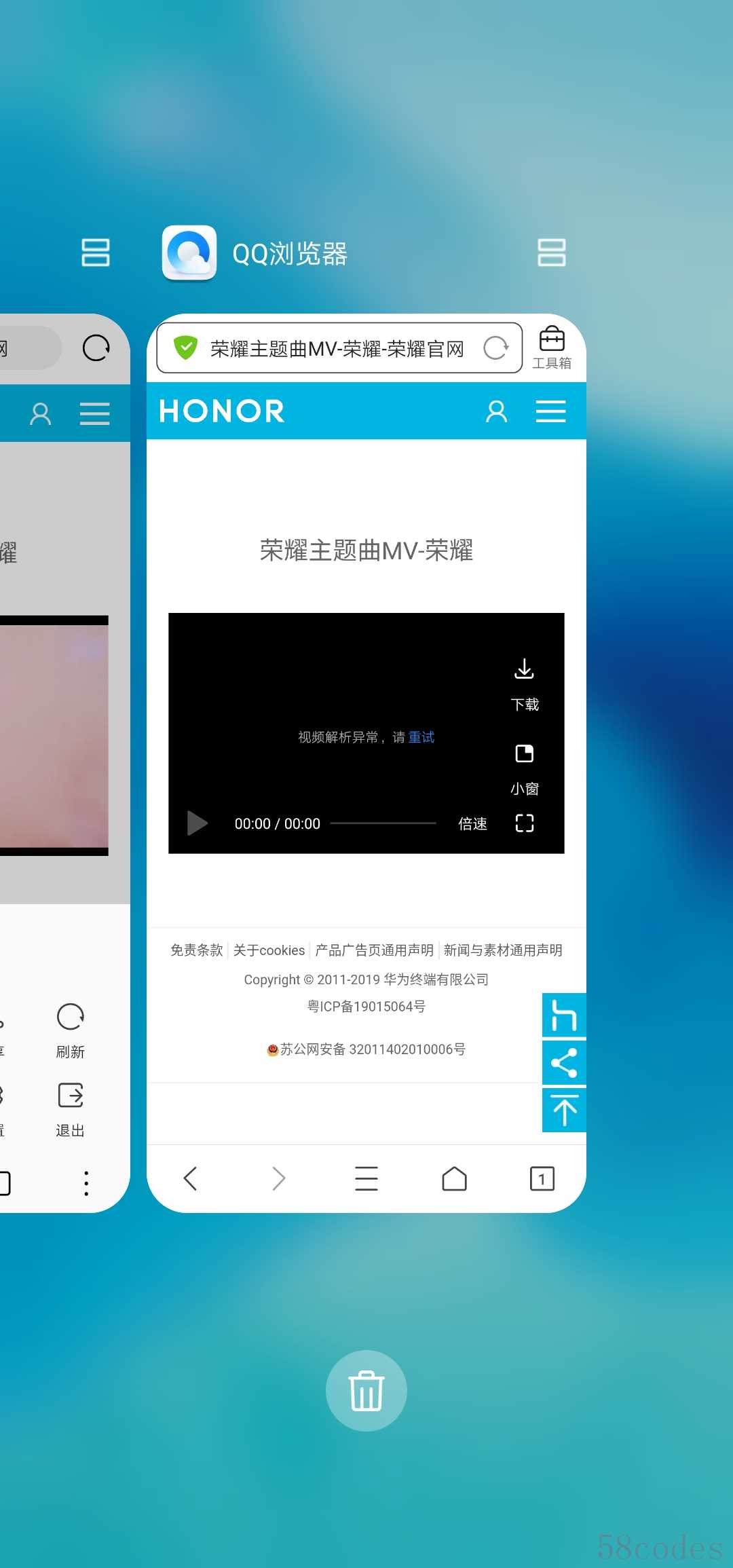
Task: Go to browser home page icon
Action: click(x=454, y=1179)
